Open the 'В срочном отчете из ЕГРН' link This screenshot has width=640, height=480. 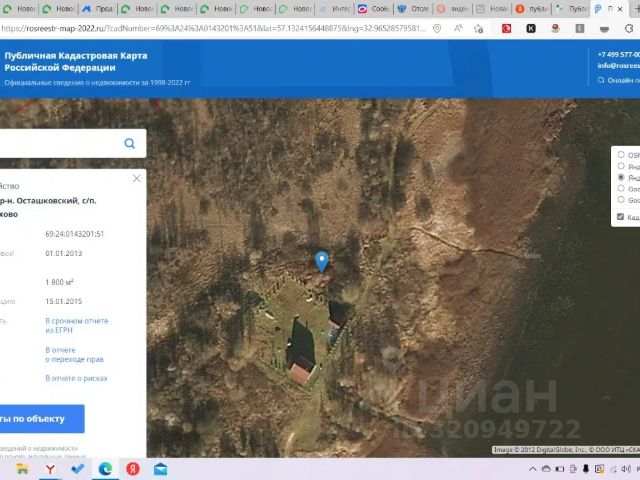(77, 325)
